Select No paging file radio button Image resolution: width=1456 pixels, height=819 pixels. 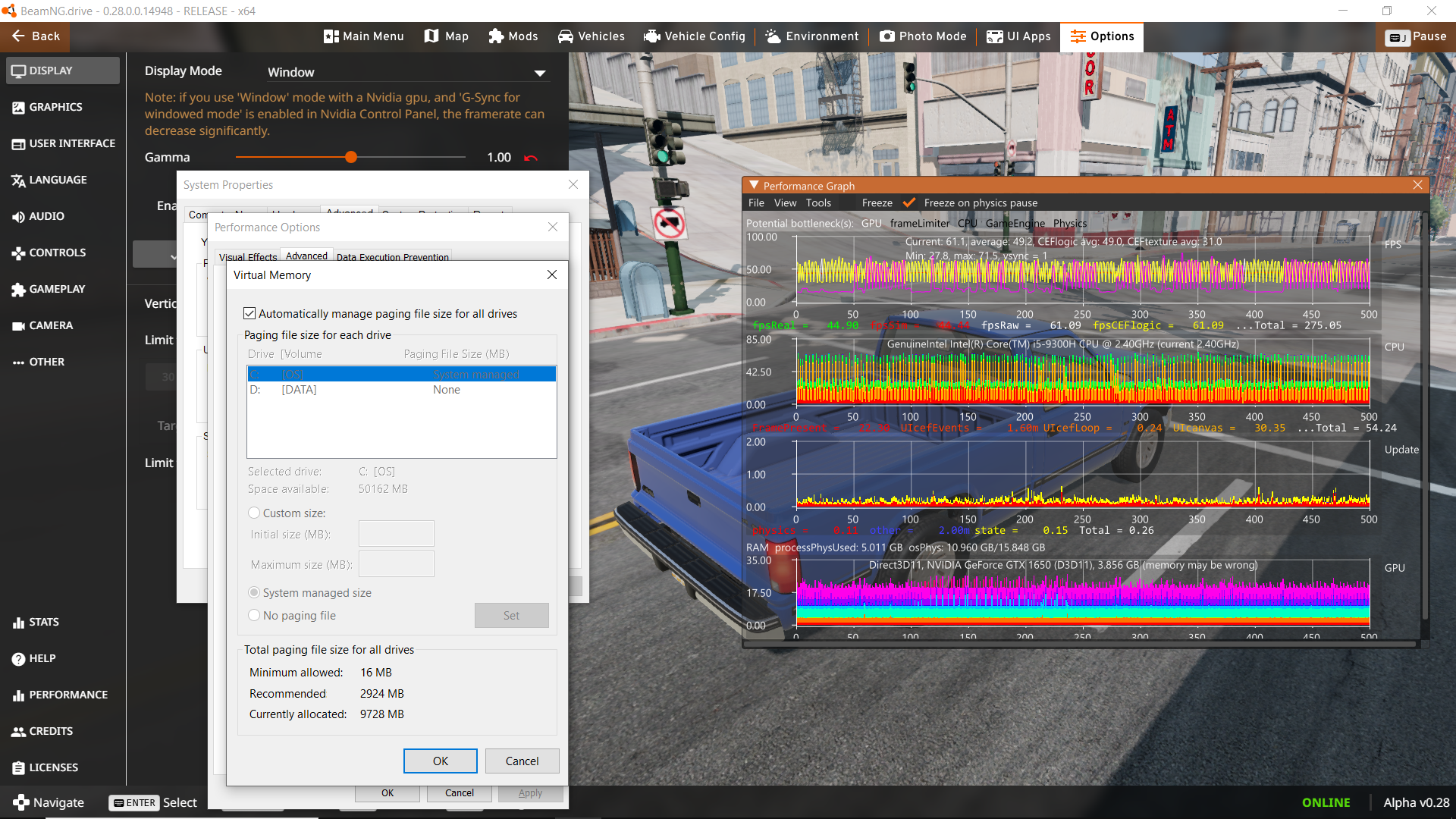254,615
